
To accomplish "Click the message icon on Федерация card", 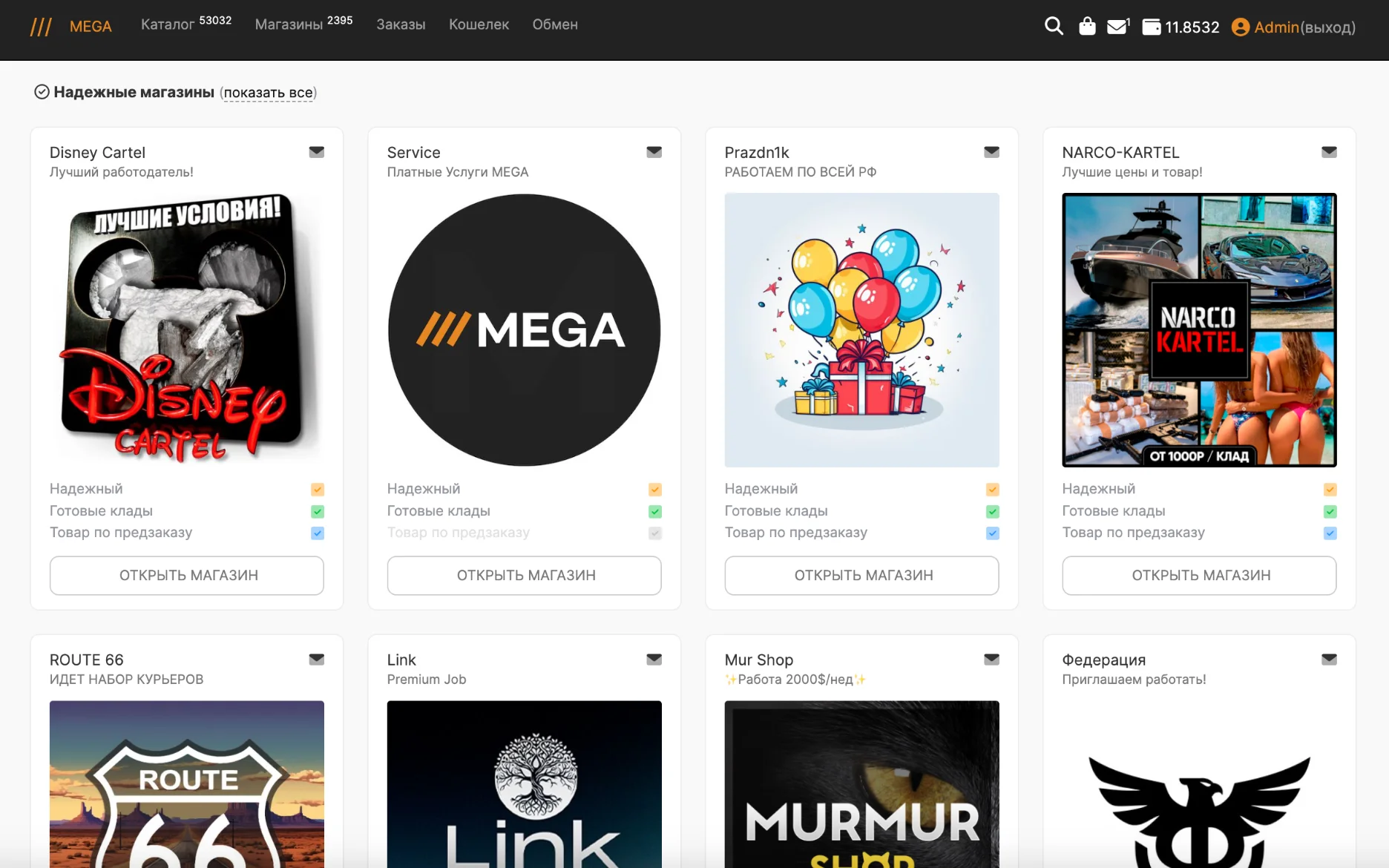I will click(1329, 660).
